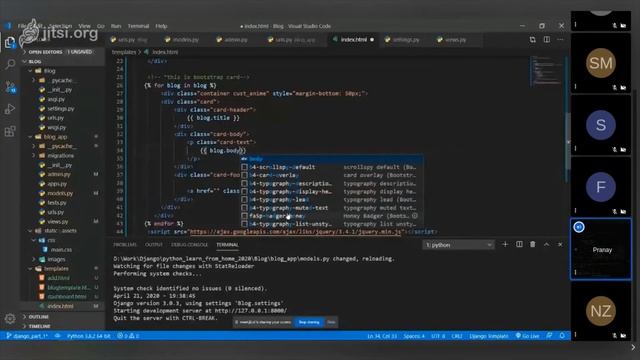This screenshot has width=640, height=360.
Task: Show the OUTPUT panel tab
Action: click(154, 244)
